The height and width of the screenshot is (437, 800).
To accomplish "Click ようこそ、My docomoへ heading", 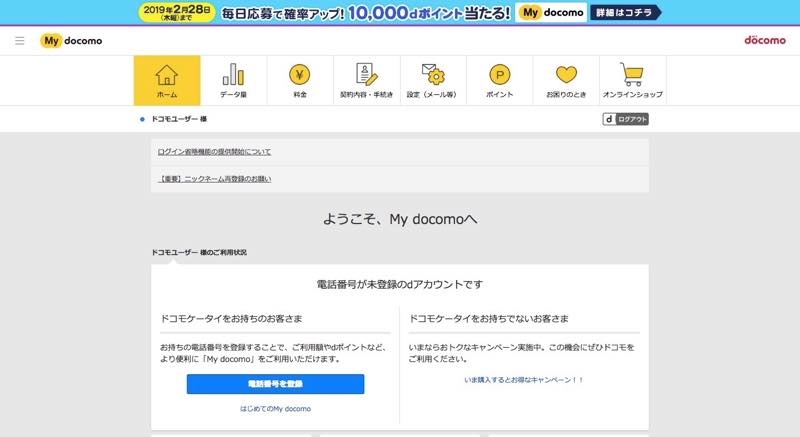I will pos(400,219).
